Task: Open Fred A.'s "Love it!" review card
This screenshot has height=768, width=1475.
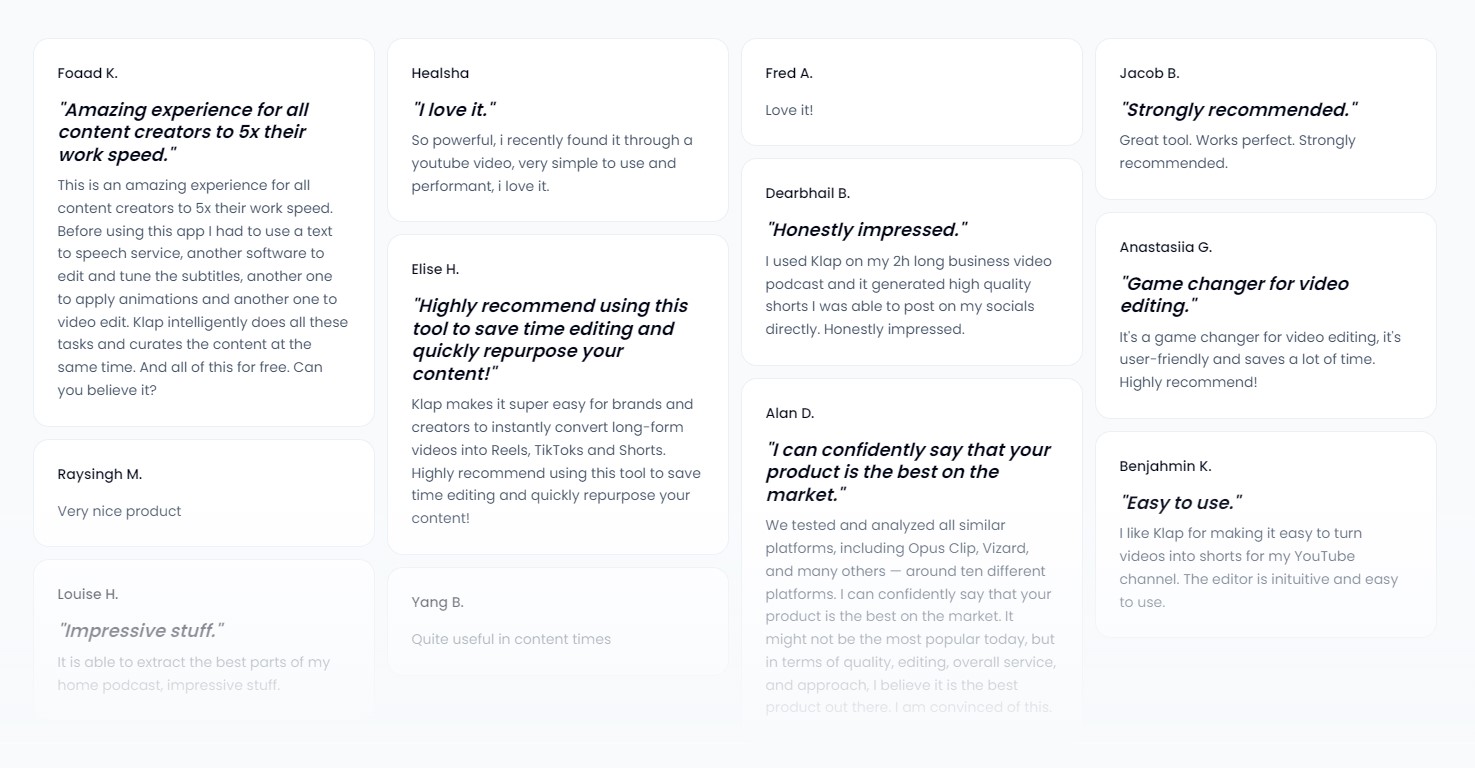Action: [x=912, y=92]
